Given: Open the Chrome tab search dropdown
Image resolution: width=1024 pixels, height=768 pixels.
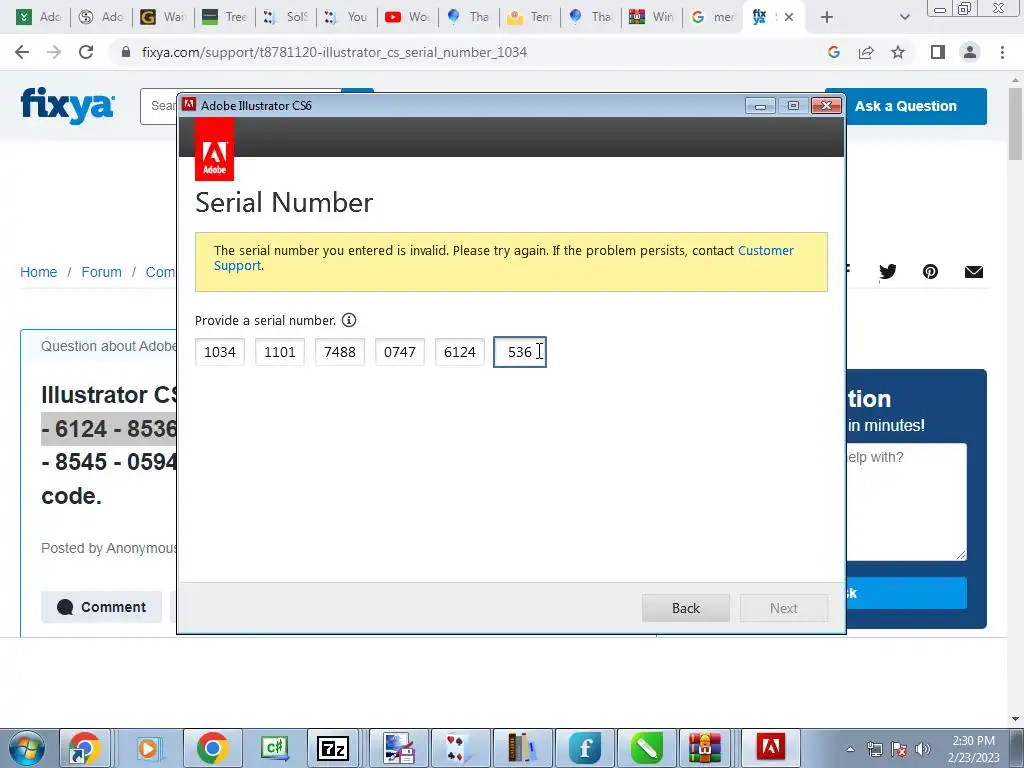Looking at the screenshot, I should pyautogui.click(x=904, y=18).
